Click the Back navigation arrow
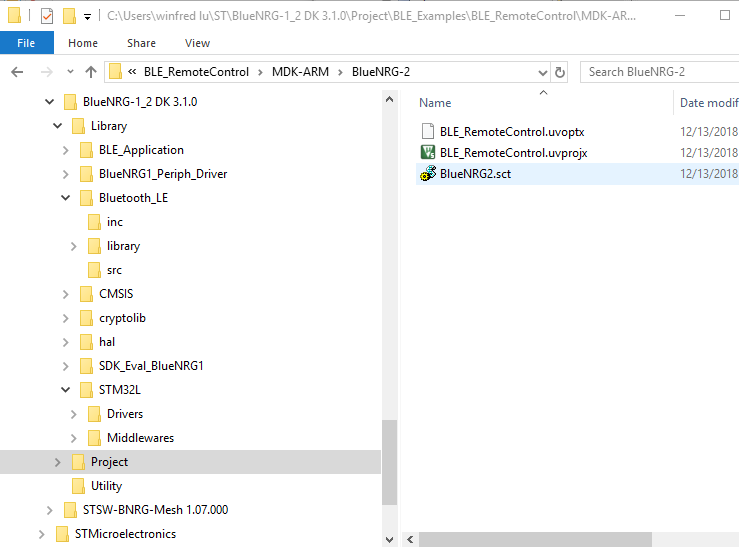 pyautogui.click(x=17, y=72)
